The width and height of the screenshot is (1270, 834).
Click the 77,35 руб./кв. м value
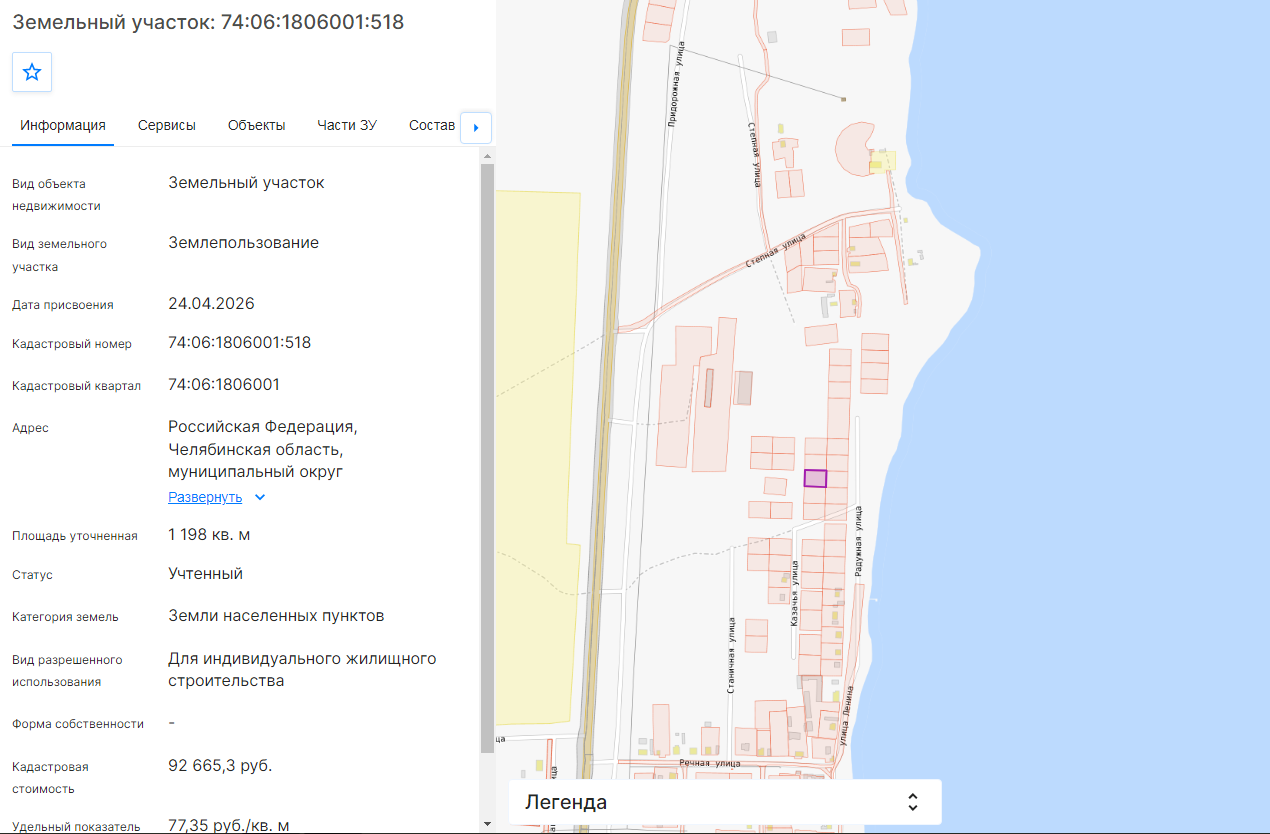(229, 825)
